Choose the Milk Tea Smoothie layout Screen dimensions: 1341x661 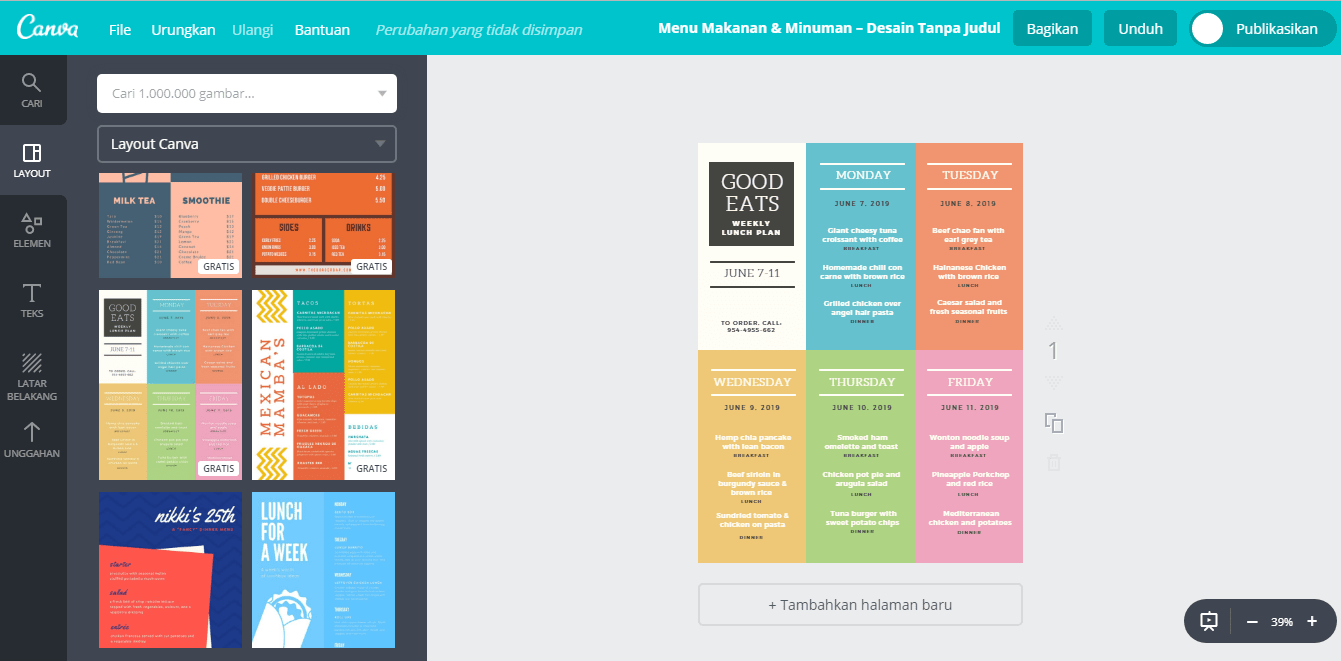170,225
